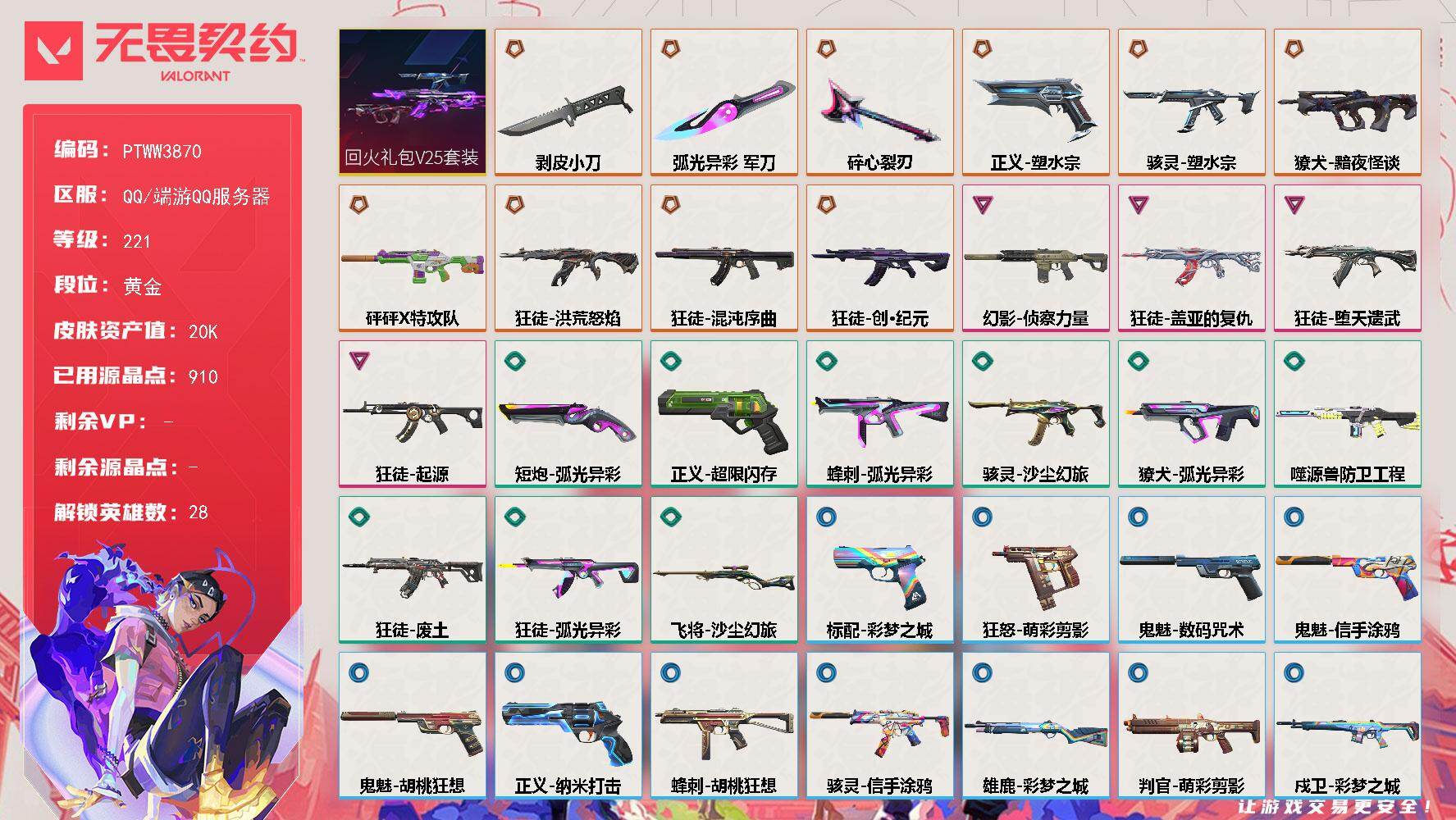Select the 正义-超限闪存 green pistol

click(x=723, y=413)
